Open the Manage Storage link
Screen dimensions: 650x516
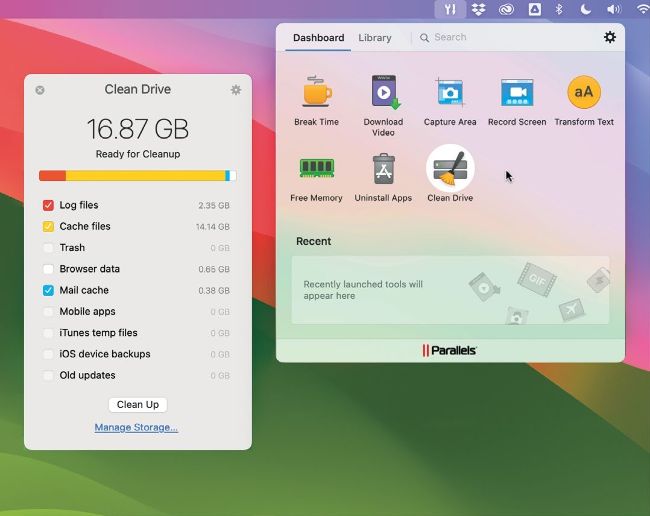136,427
